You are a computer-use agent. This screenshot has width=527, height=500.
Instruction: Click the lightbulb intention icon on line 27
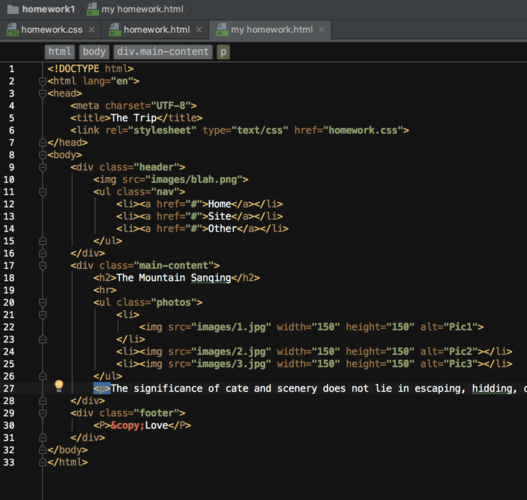click(59, 386)
